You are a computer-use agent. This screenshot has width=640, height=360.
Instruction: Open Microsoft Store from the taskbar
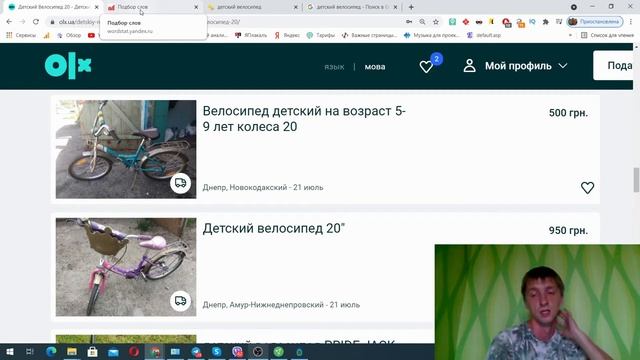(x=93, y=351)
